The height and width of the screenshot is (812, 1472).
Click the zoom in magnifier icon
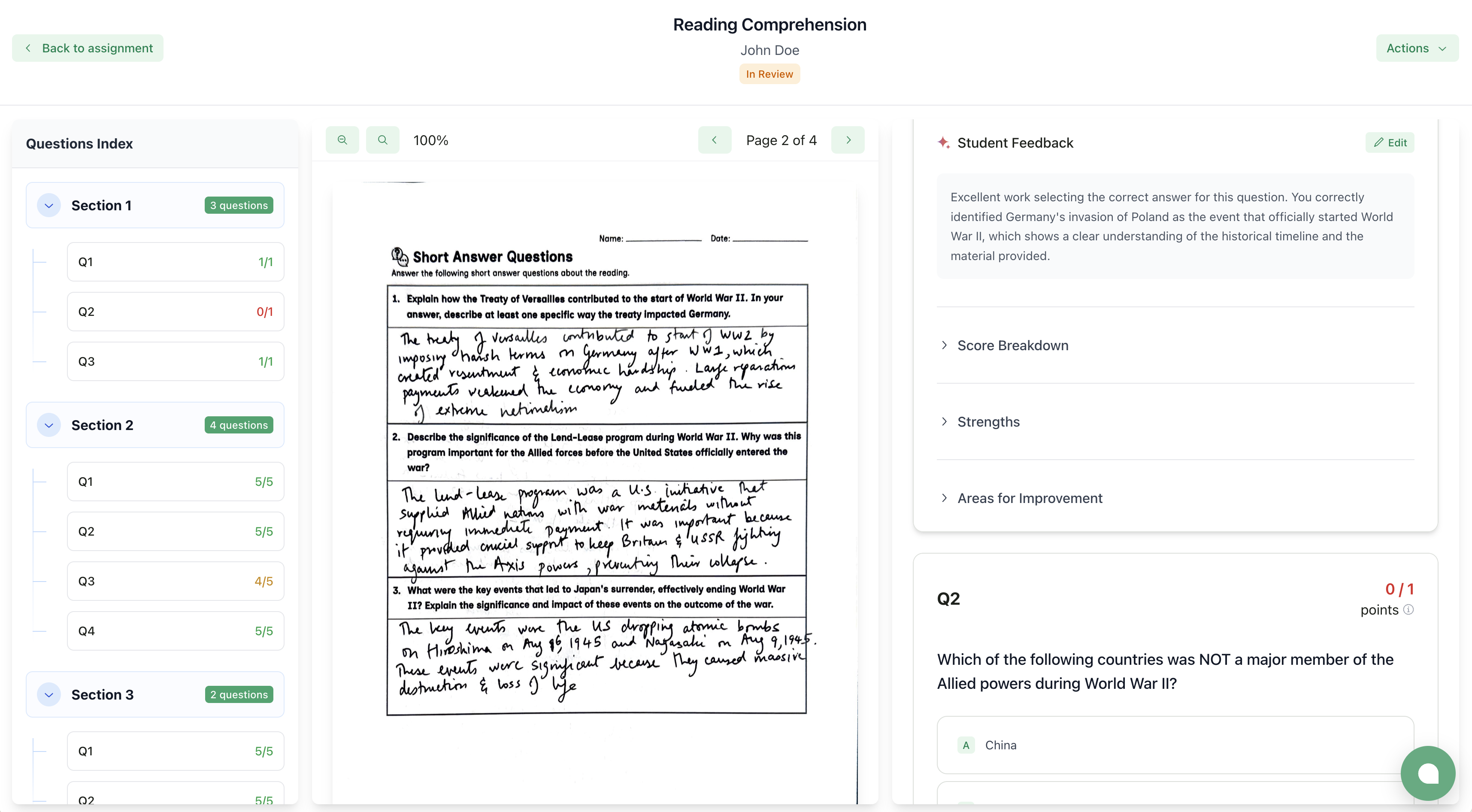(382, 140)
